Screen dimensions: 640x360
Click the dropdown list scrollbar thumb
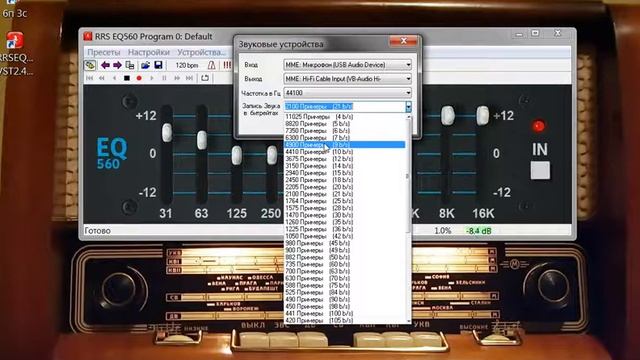pyautogui.click(x=408, y=176)
